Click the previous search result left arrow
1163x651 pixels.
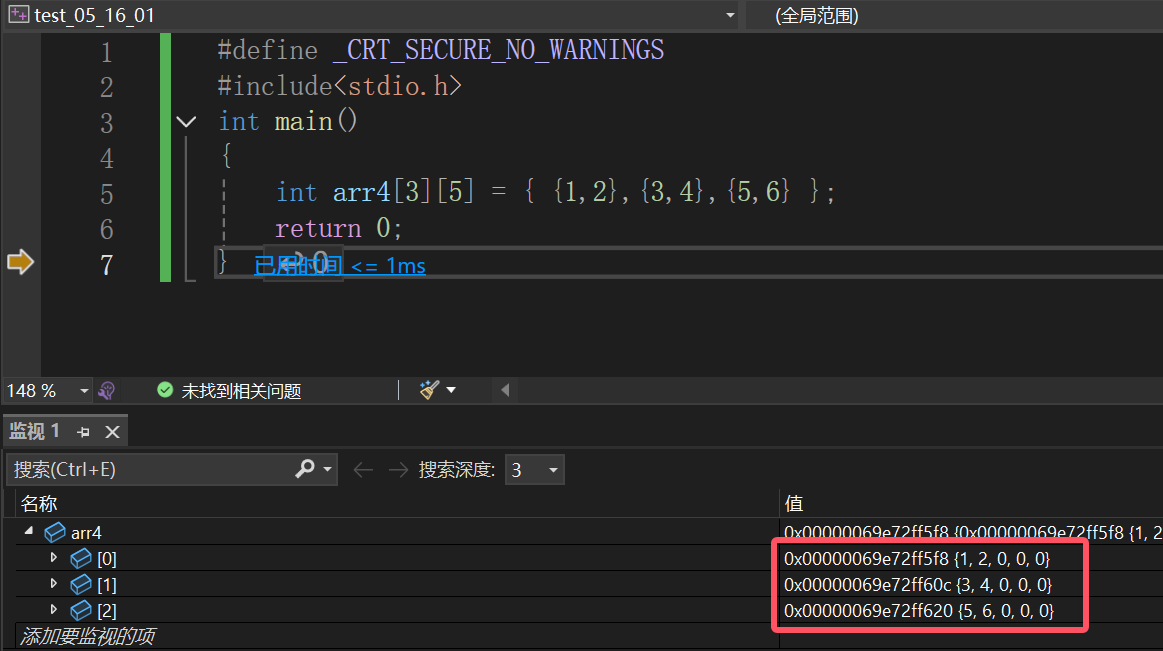pyautogui.click(x=363, y=469)
